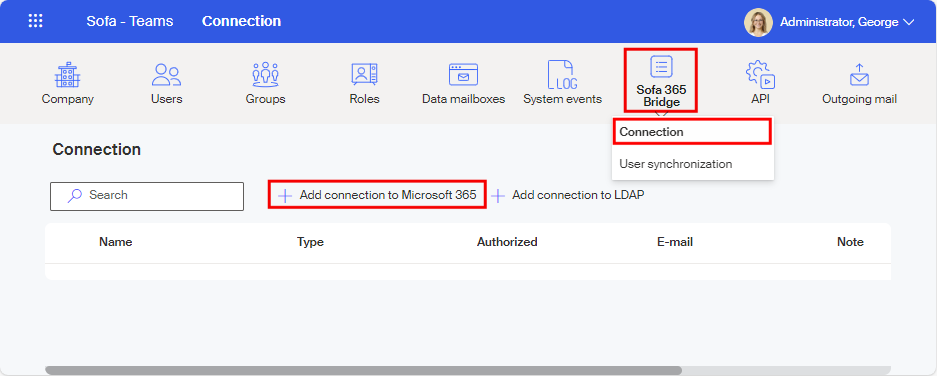This screenshot has height=376, width=937.
Task: Select Connection in the dropdown menu
Action: (692, 132)
